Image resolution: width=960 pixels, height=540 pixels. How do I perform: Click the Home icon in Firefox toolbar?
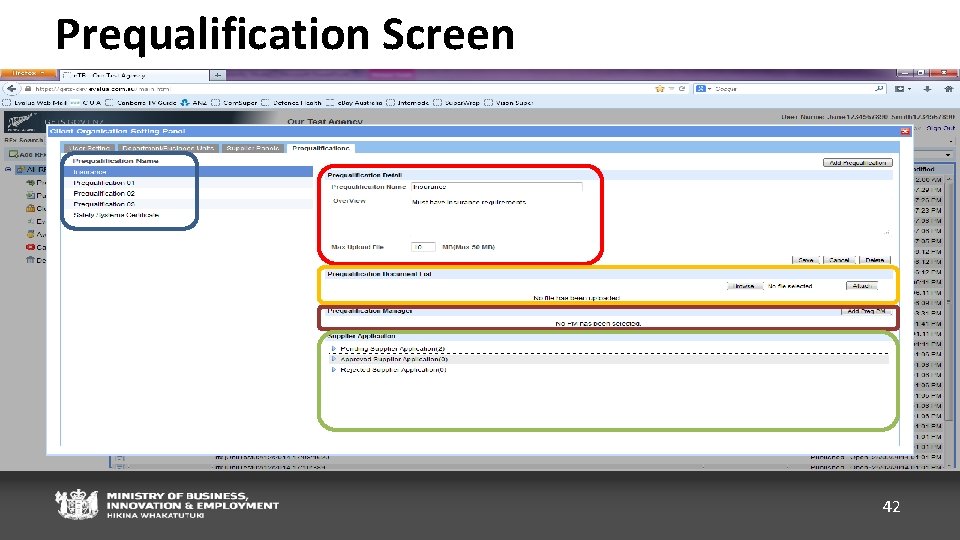(x=948, y=89)
